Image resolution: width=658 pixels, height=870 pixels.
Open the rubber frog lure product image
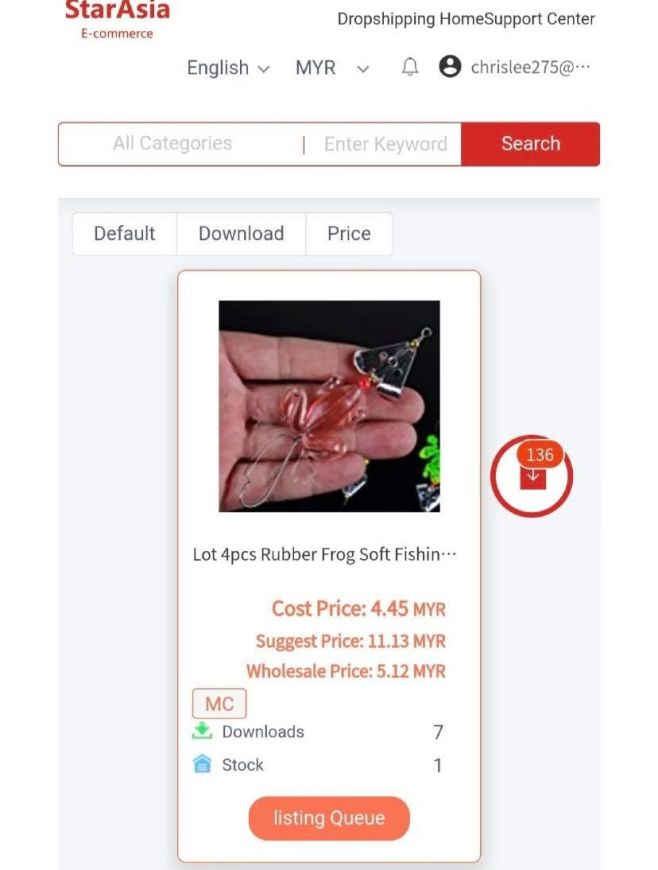click(x=330, y=406)
